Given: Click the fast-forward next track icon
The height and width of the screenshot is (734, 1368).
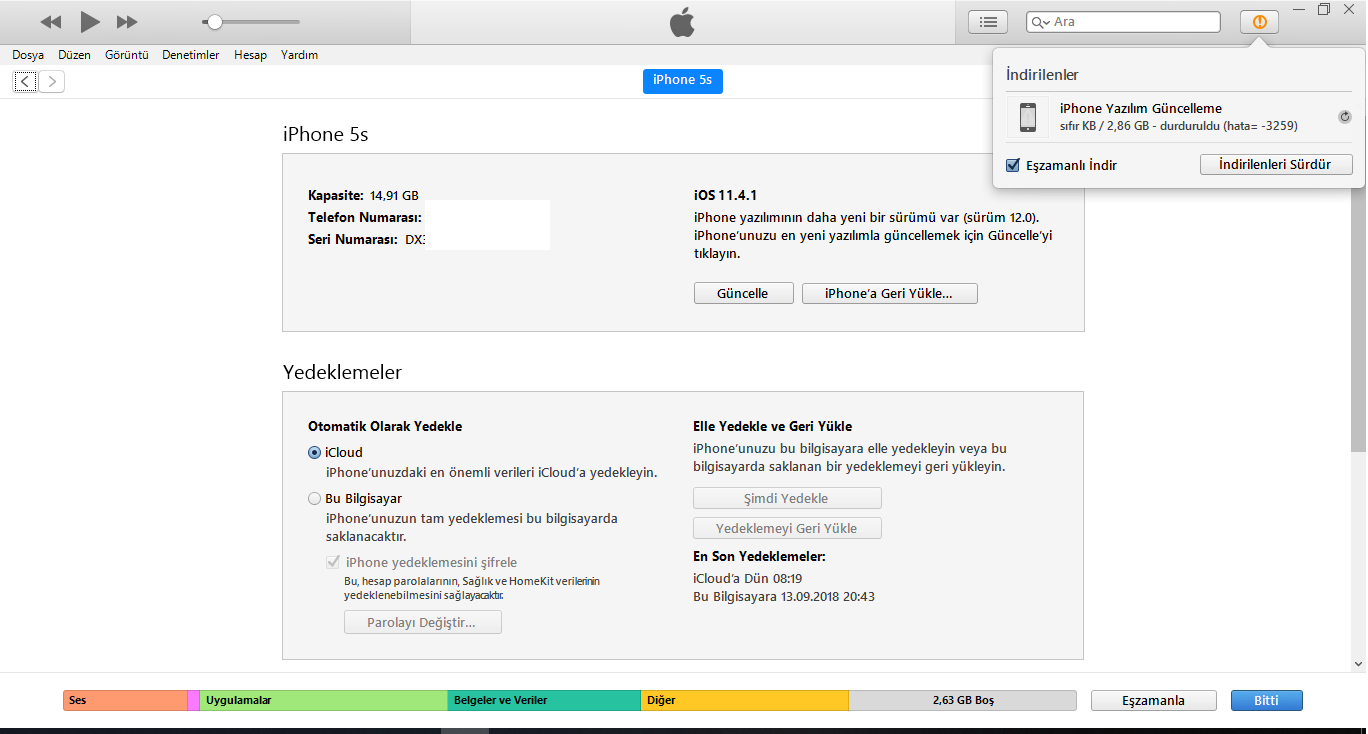Looking at the screenshot, I should (127, 21).
